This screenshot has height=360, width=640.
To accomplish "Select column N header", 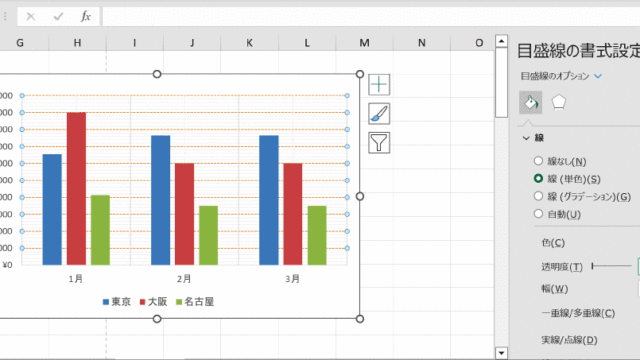I will (422, 43).
